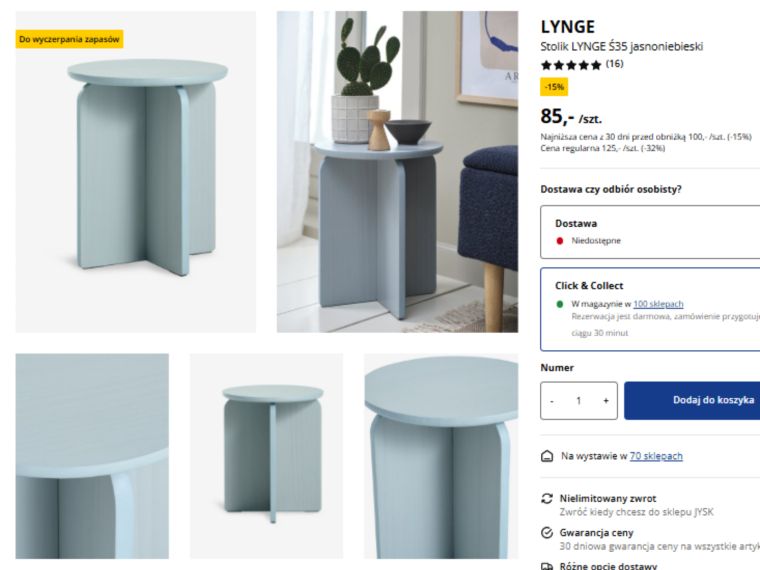Open the 70 sklepach display link
Screen dimensions: 760x570
point(656,456)
